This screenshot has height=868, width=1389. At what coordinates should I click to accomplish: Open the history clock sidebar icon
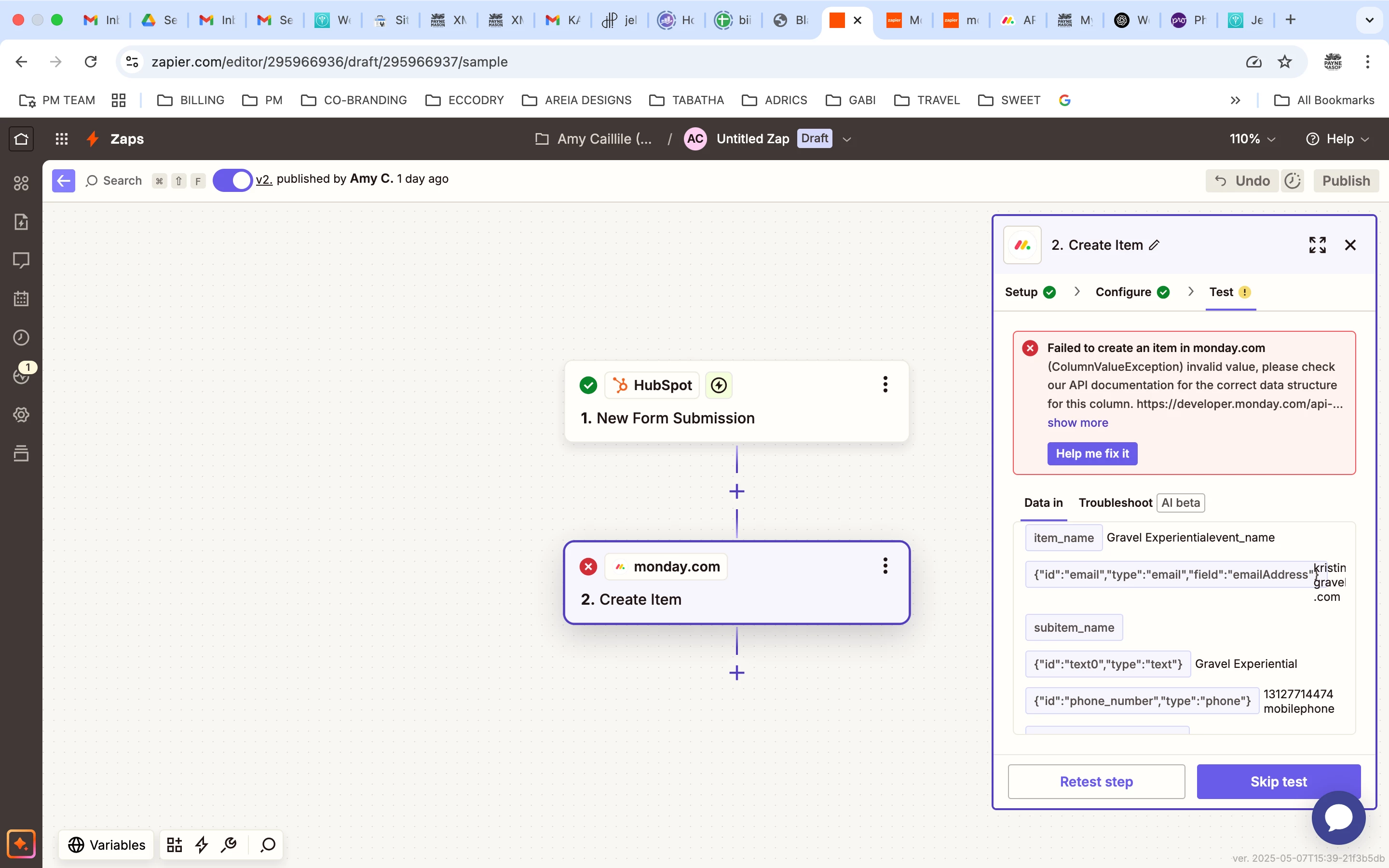tap(21, 338)
